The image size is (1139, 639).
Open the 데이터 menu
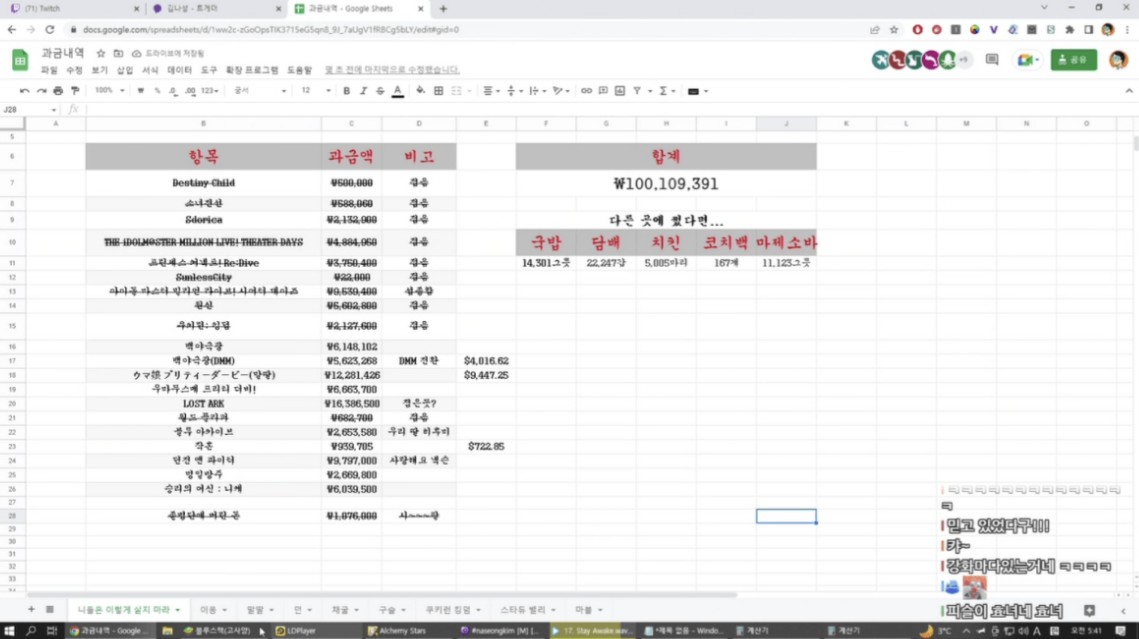pyautogui.click(x=179, y=70)
